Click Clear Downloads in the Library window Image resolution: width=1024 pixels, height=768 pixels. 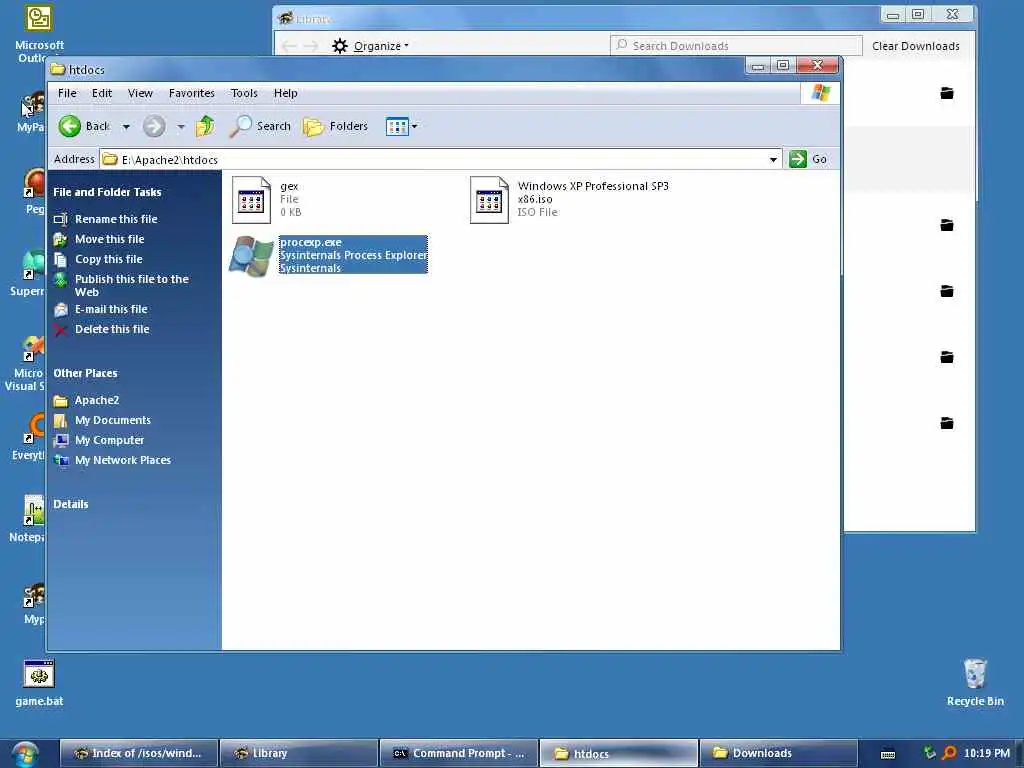coord(916,46)
